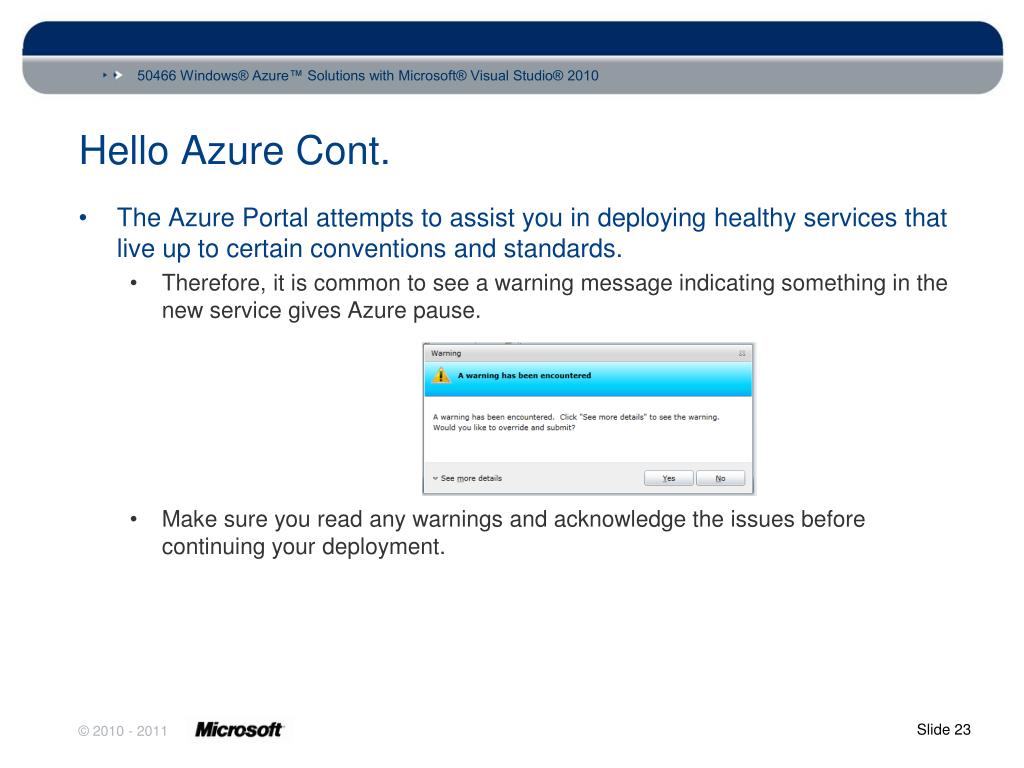Click the yellow warning triangle icon
The width and height of the screenshot is (1024, 768).
[x=441, y=376]
